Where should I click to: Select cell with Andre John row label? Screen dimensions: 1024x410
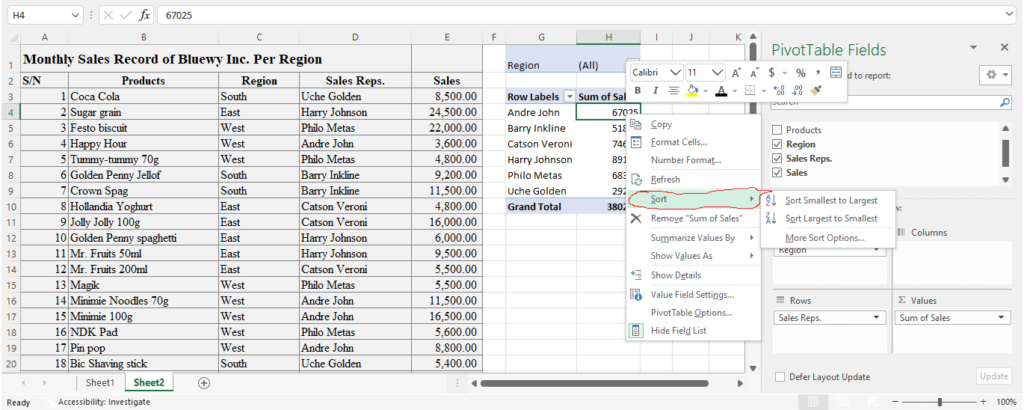point(541,112)
